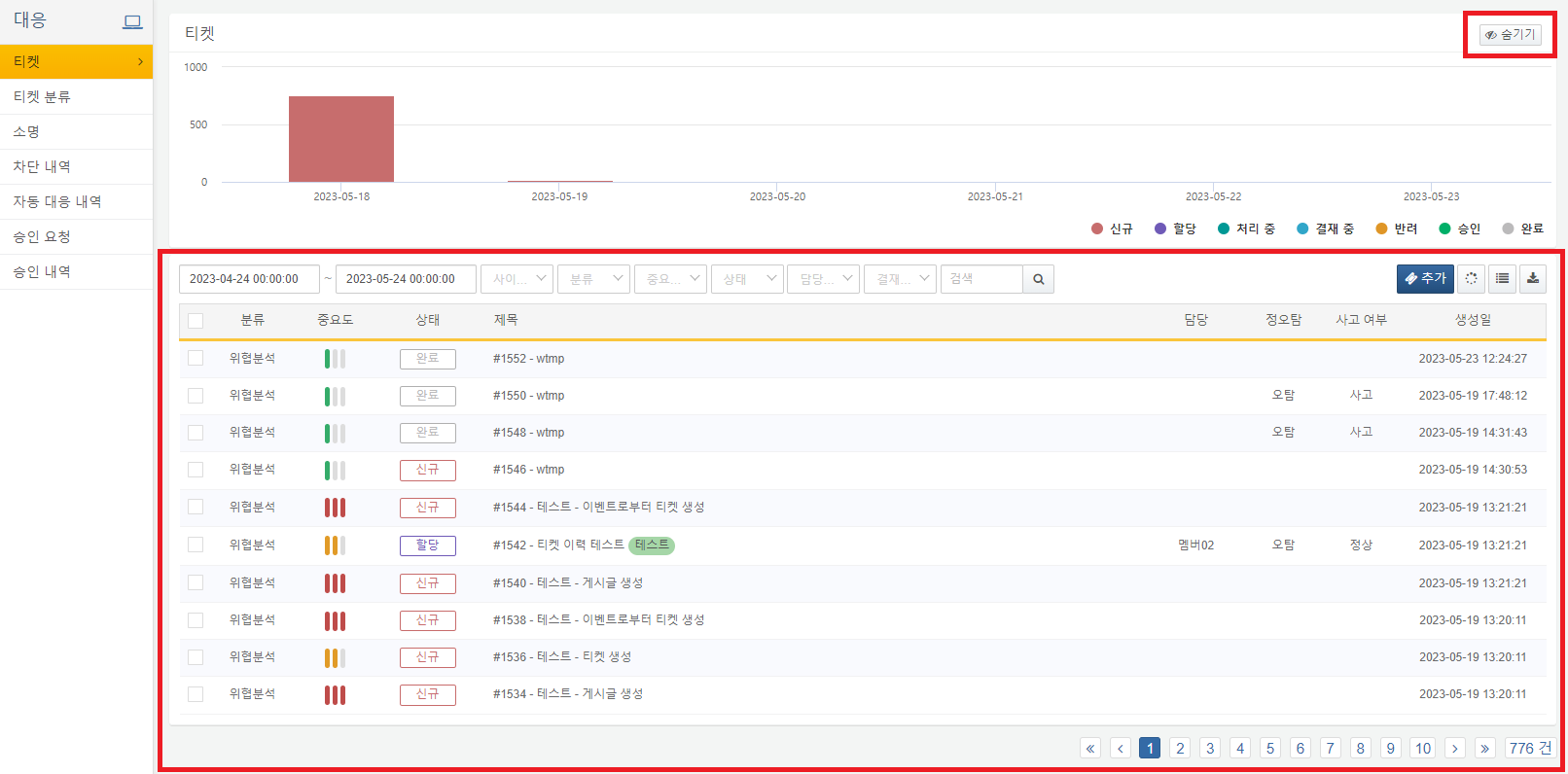Click the 검색 search text field
Screen dimensions: 1568x774
[981, 279]
